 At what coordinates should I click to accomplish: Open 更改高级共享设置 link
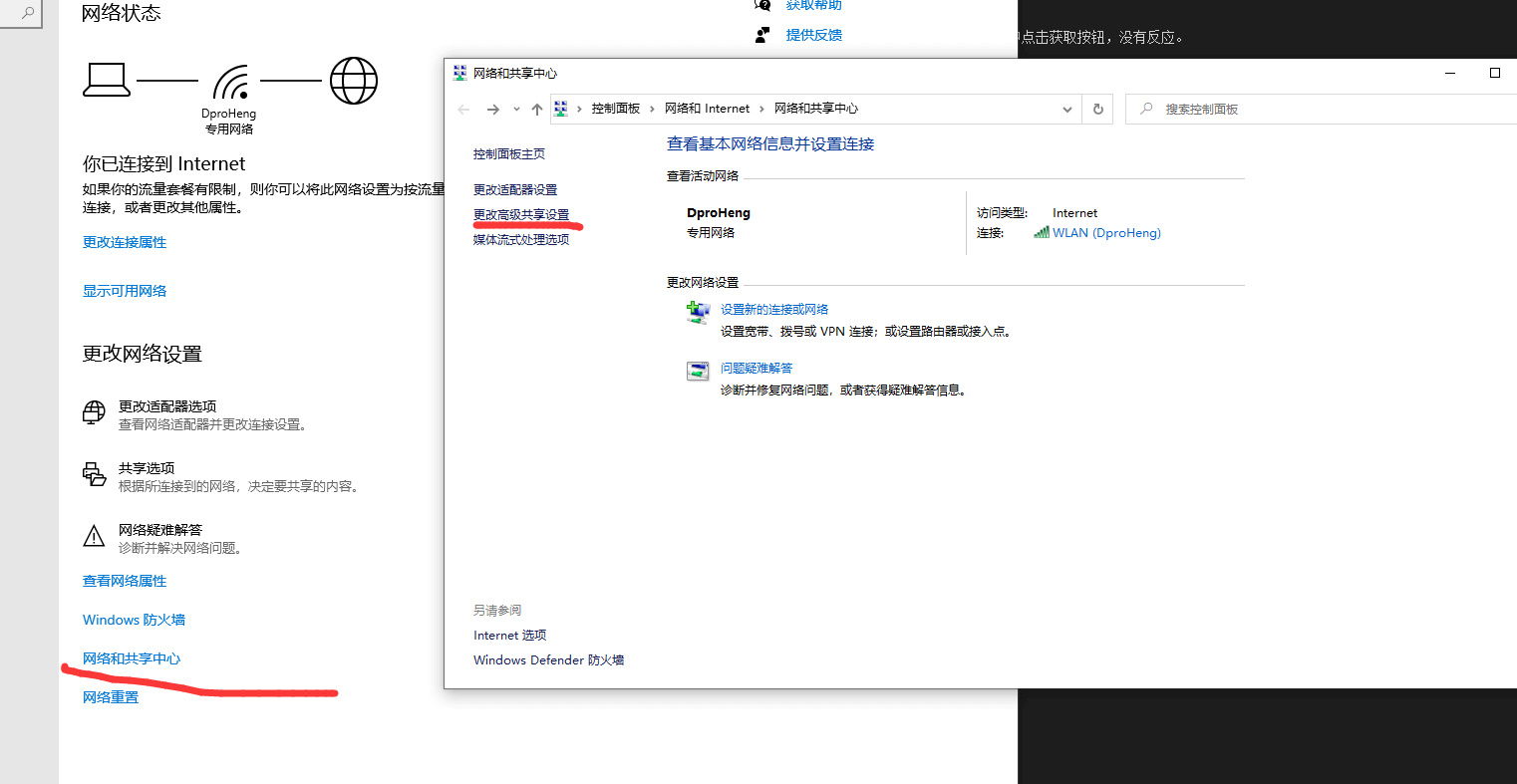tap(521, 215)
